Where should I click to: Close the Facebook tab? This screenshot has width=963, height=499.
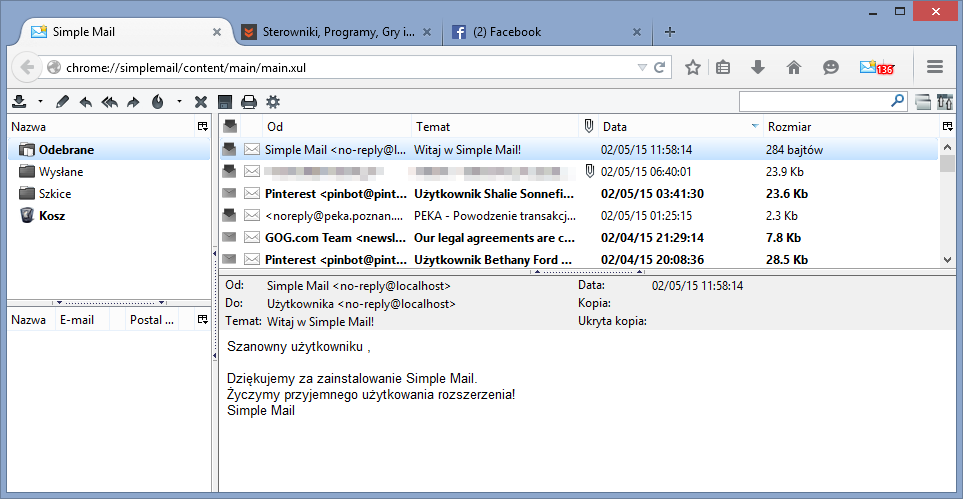(637, 32)
